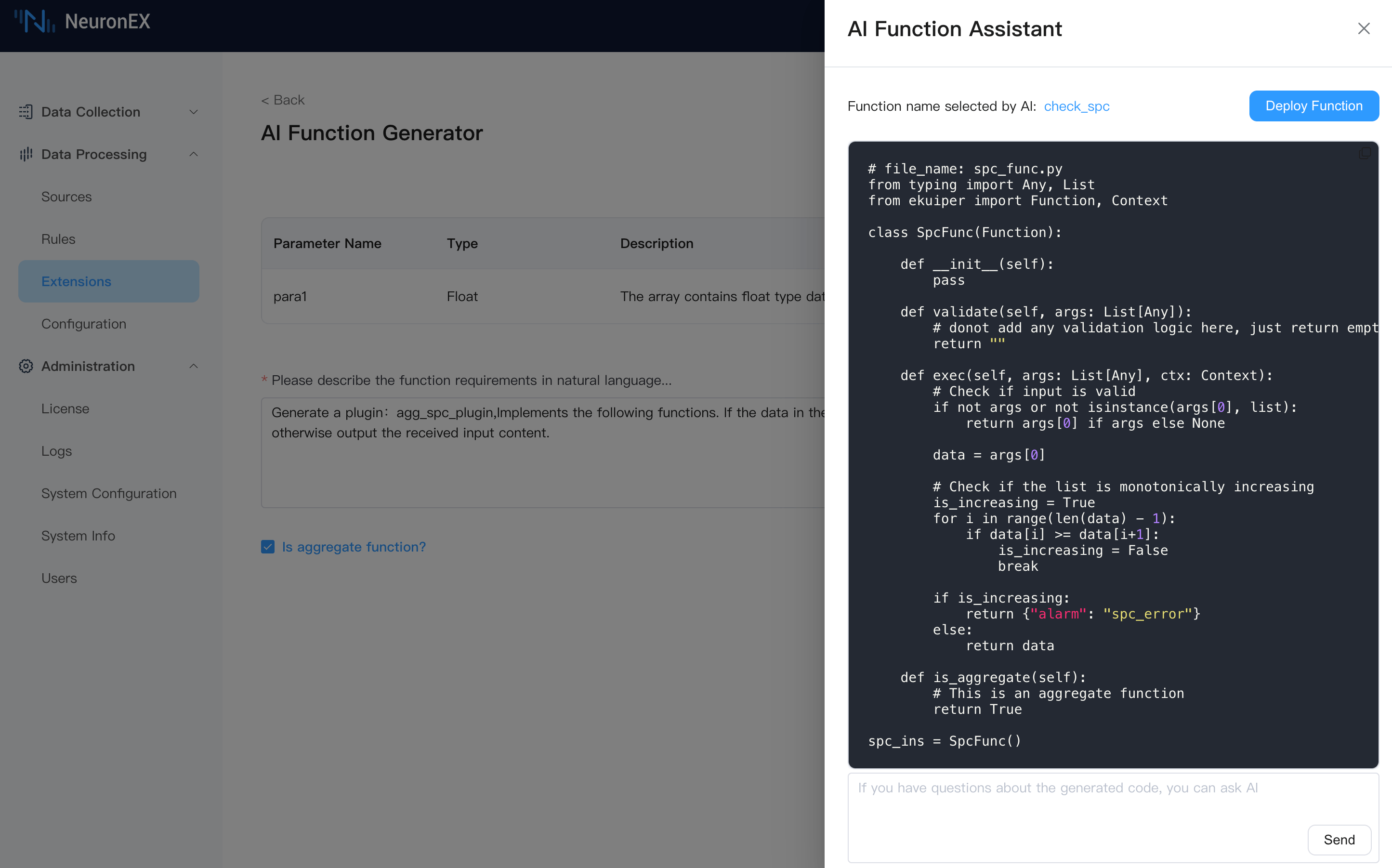Viewport: 1392px width, 868px height.
Task: Click the check_spc function name link
Action: click(1077, 106)
